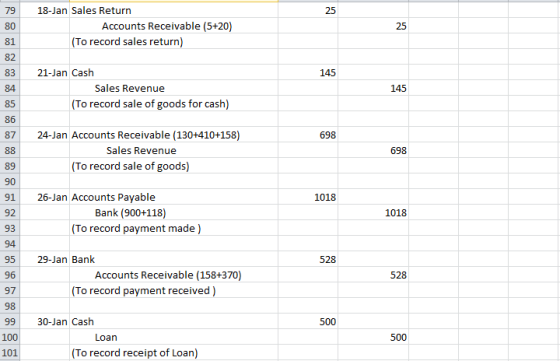This screenshot has height=361, width=560.
Task: Click the (To record payment received ) cell
Action: pyautogui.click(x=174, y=291)
